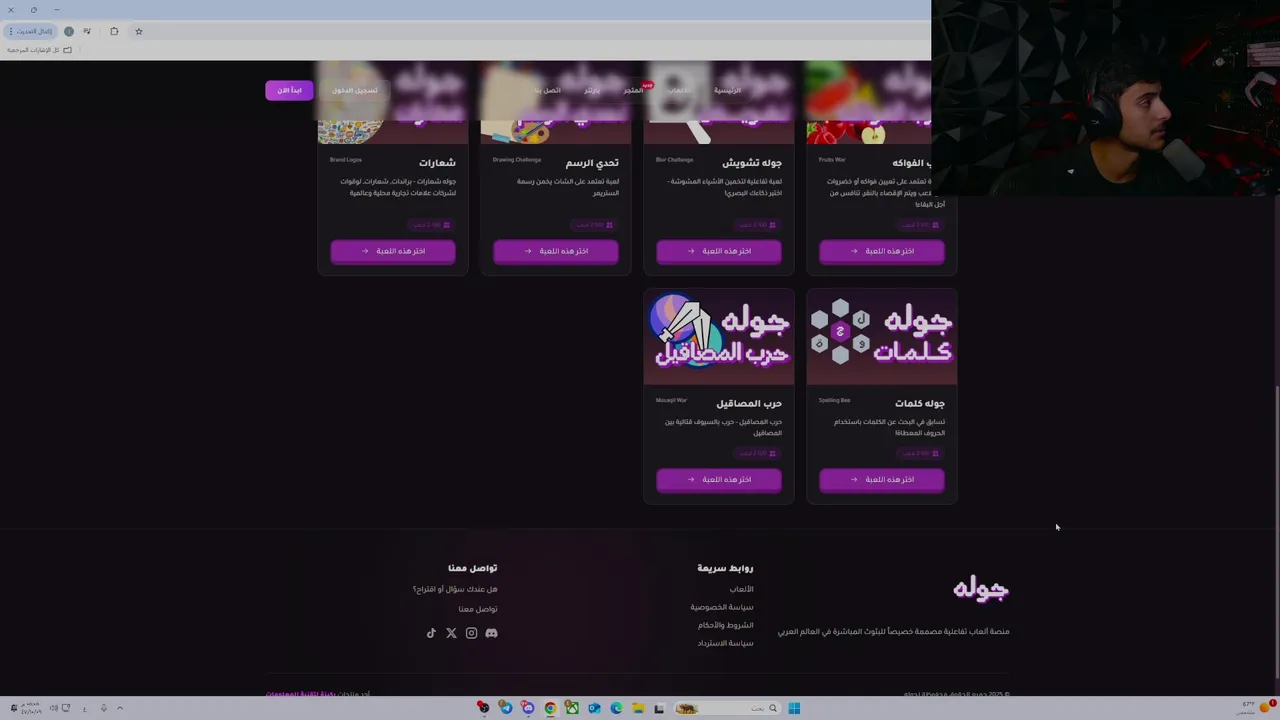This screenshot has width=1280, height=720.
Task: Open the بارتنر nav item
Action: pos(592,90)
